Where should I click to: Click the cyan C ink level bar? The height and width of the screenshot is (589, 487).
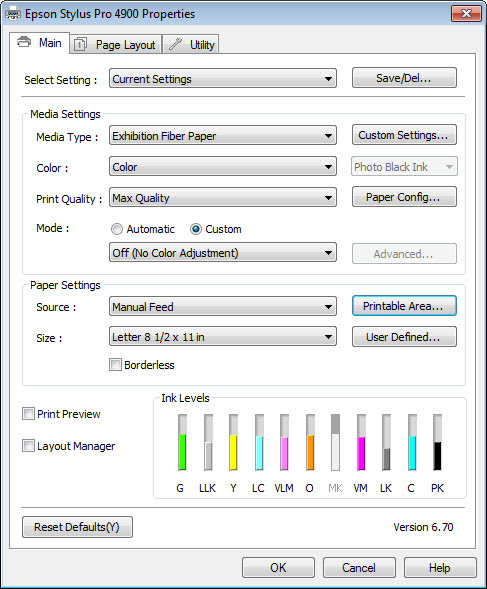[412, 442]
